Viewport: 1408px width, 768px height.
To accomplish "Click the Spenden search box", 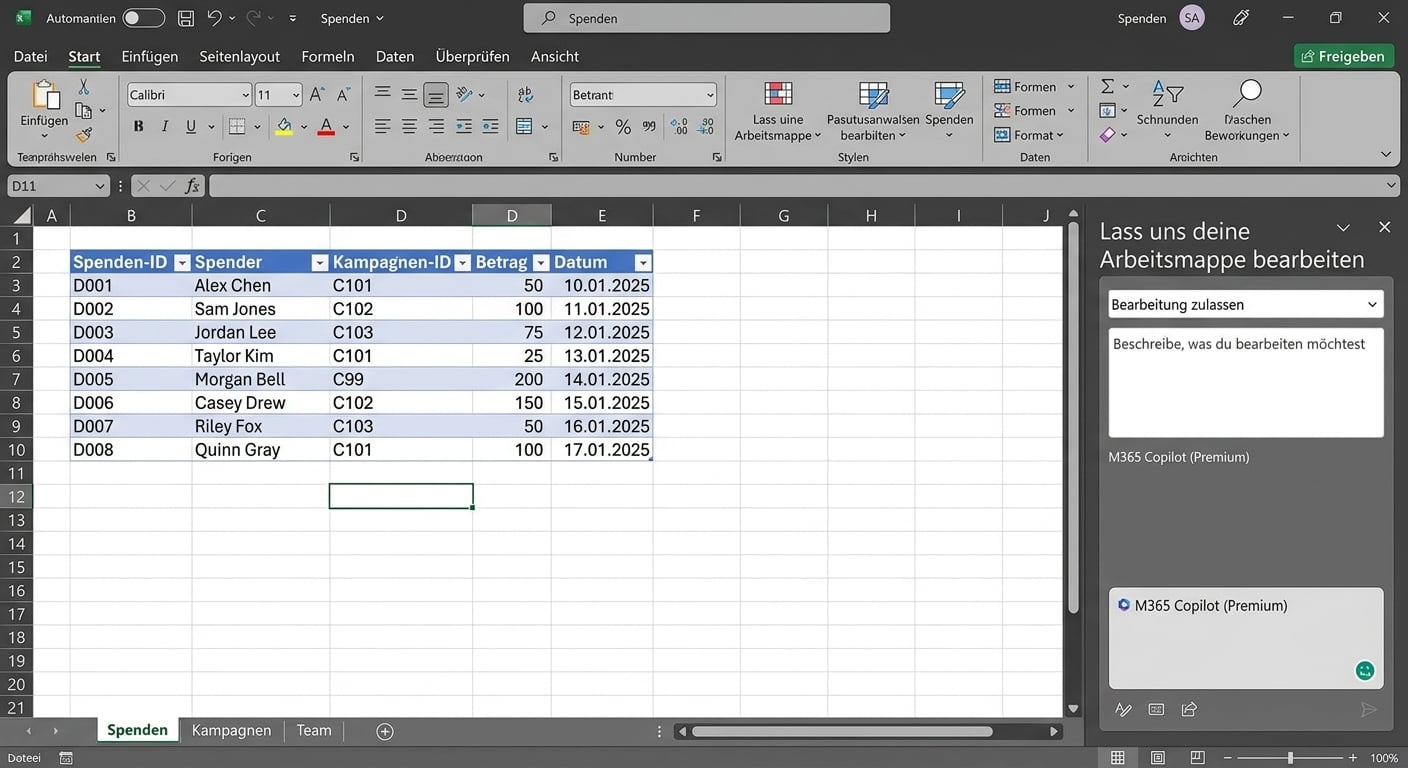I will click(707, 18).
